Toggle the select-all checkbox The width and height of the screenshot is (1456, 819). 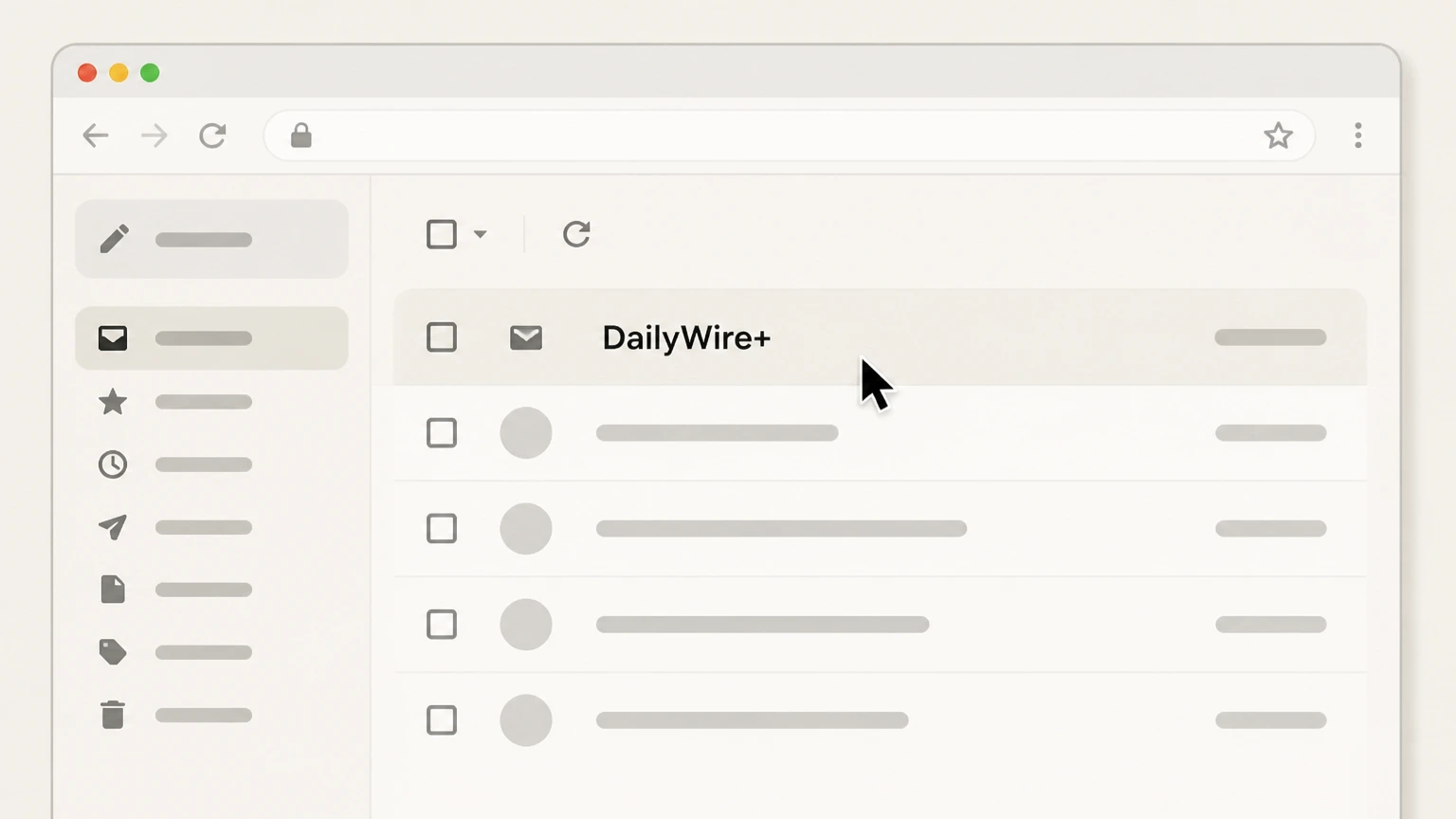(442, 234)
